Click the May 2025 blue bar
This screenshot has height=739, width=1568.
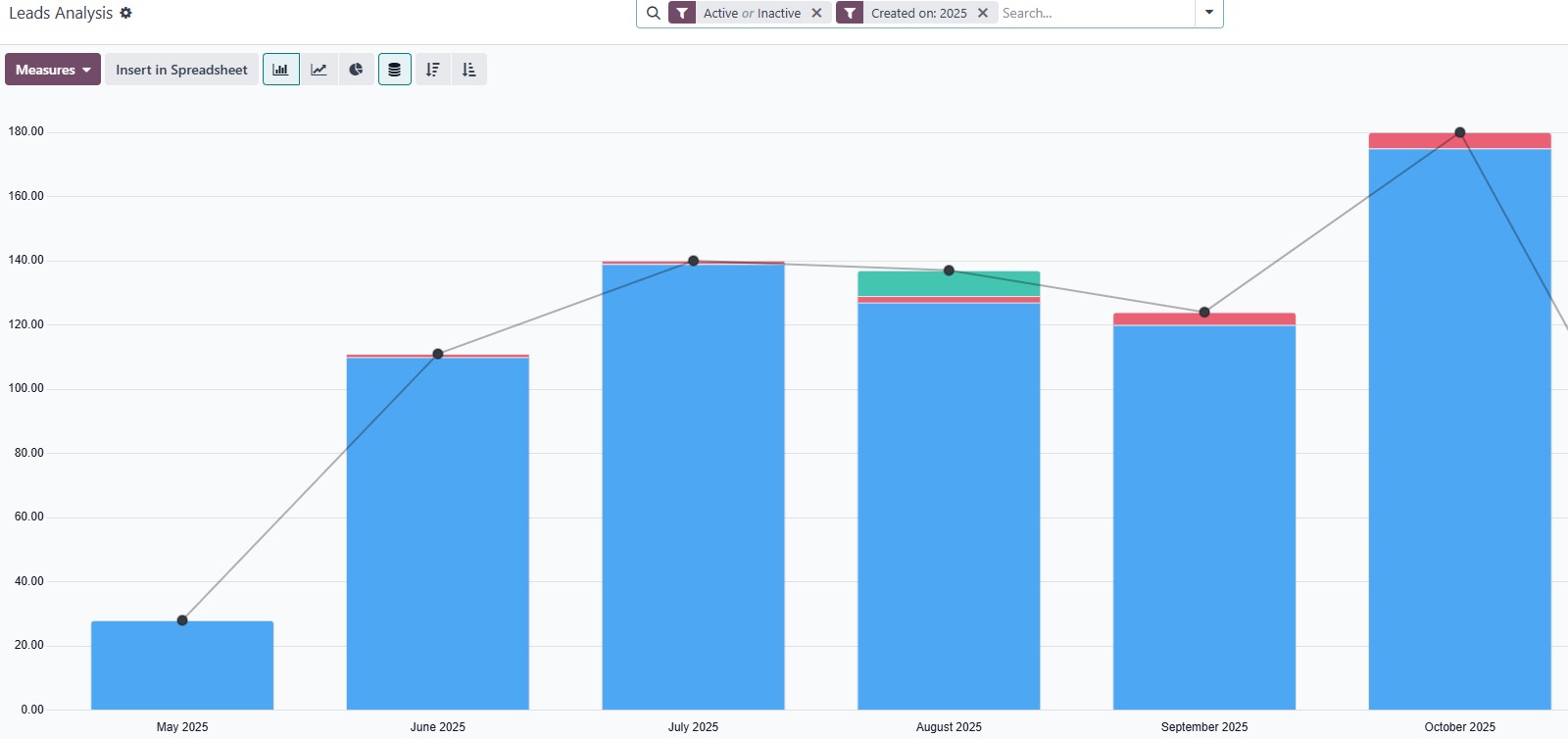point(182,666)
